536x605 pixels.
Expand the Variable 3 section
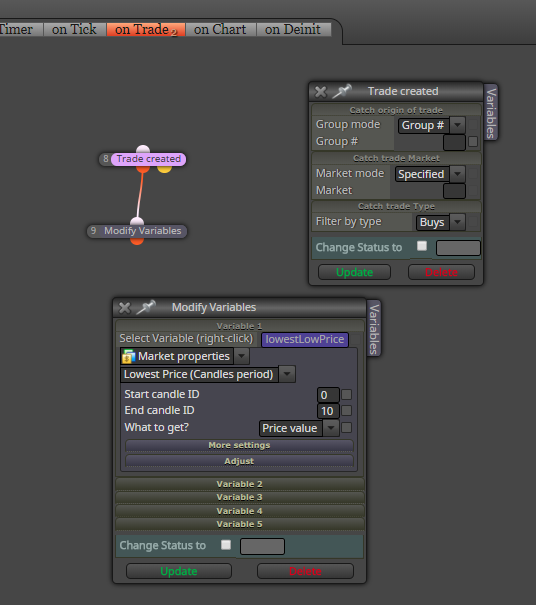point(239,497)
